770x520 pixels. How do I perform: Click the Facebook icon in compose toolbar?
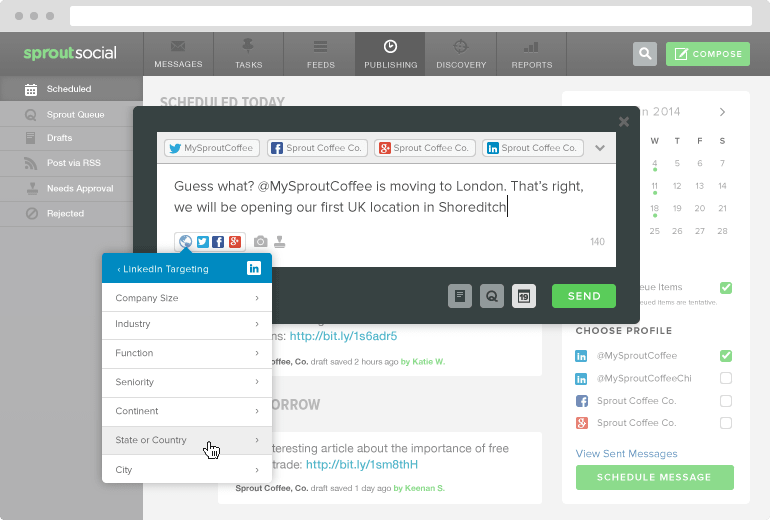coord(218,242)
